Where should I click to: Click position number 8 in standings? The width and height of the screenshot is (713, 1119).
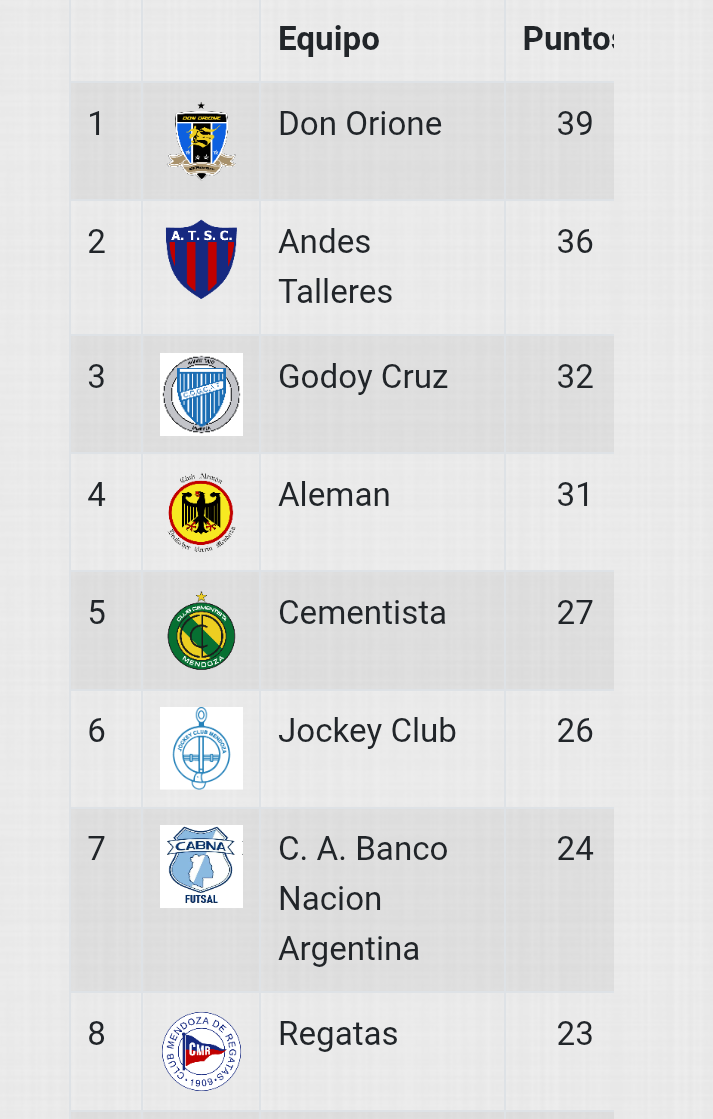pyautogui.click(x=97, y=1033)
